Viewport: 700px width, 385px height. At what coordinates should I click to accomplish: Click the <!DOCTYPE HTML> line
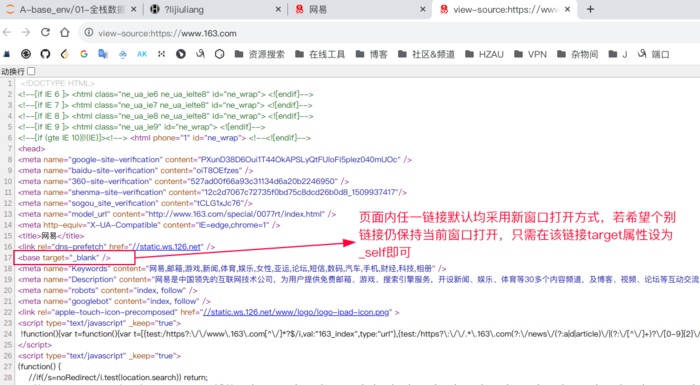57,84
